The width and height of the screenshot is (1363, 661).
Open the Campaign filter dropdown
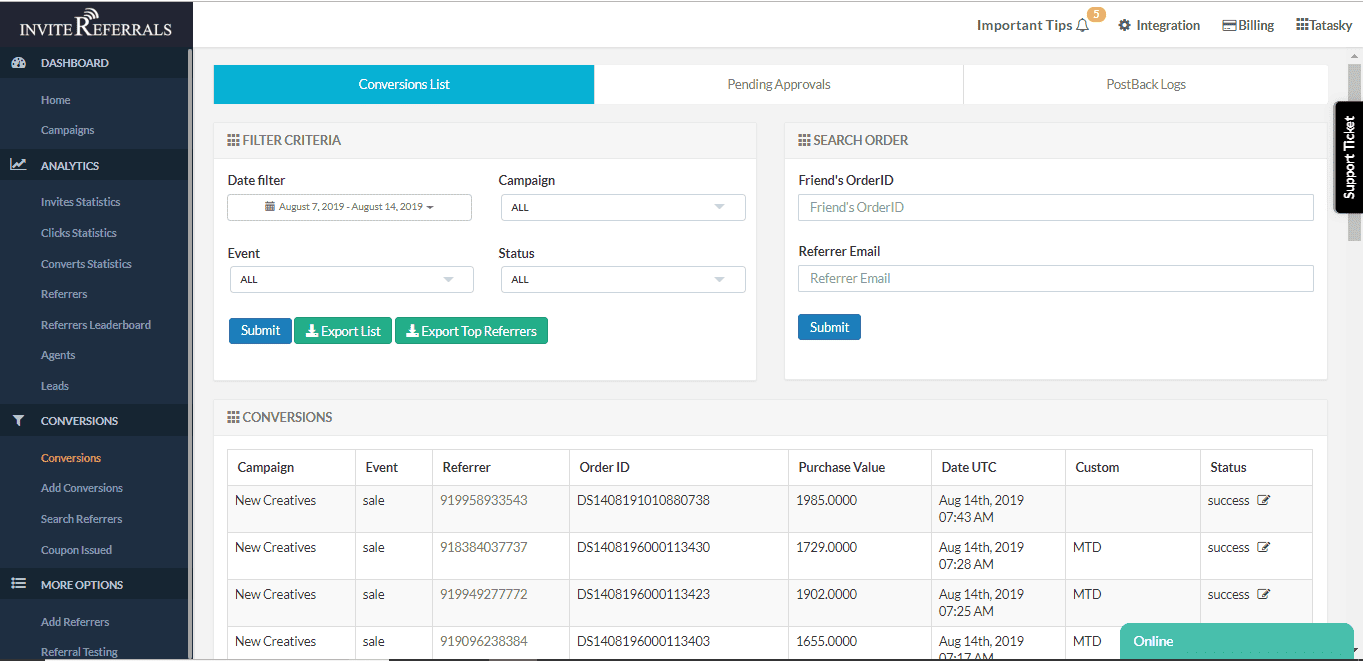(622, 208)
